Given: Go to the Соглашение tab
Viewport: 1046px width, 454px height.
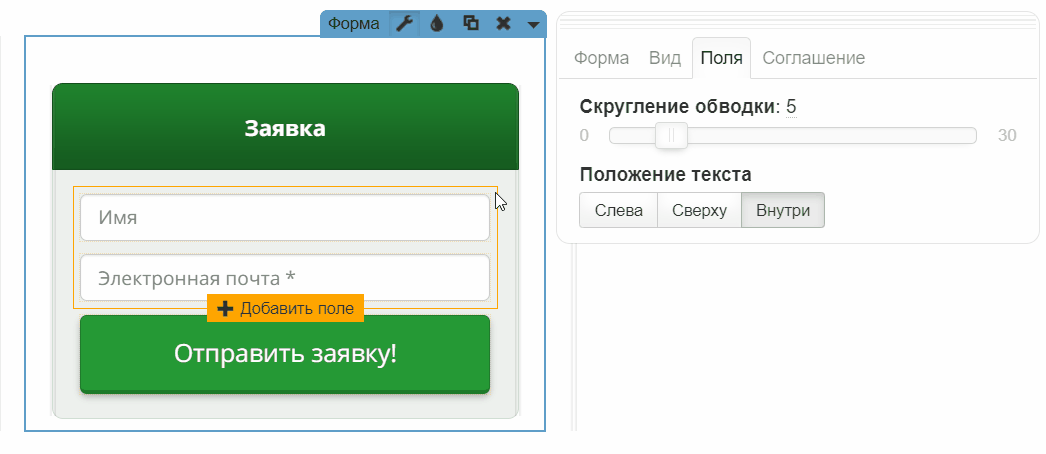Looking at the screenshot, I should (x=813, y=58).
